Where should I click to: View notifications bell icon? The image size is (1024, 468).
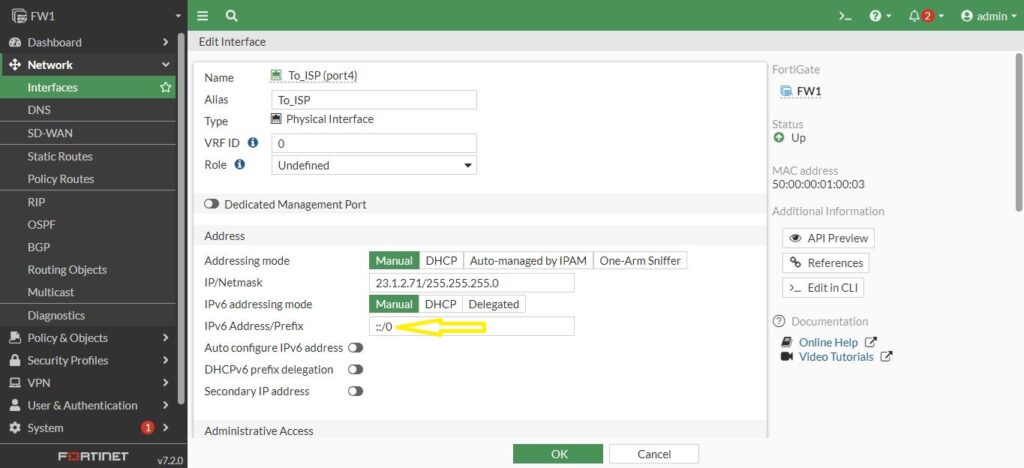(920, 16)
